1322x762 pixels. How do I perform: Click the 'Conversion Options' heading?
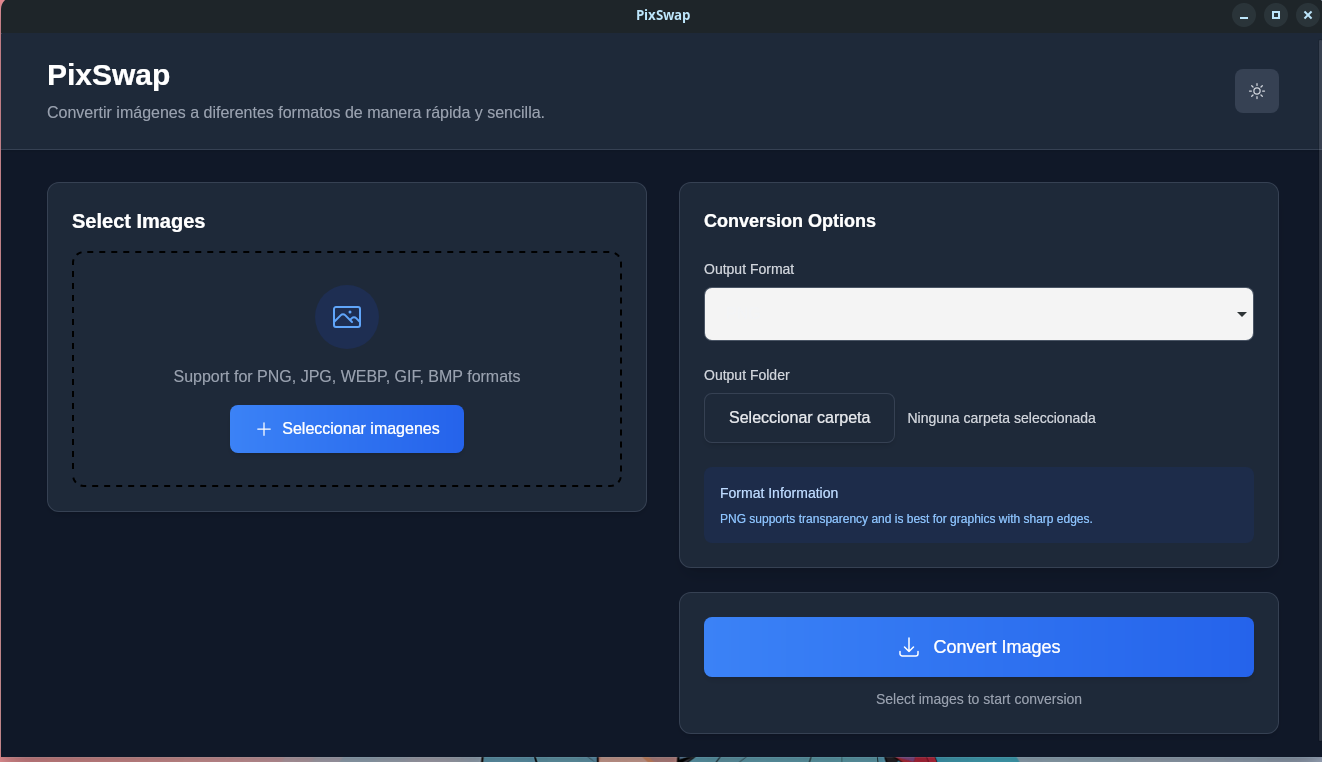[x=790, y=221]
